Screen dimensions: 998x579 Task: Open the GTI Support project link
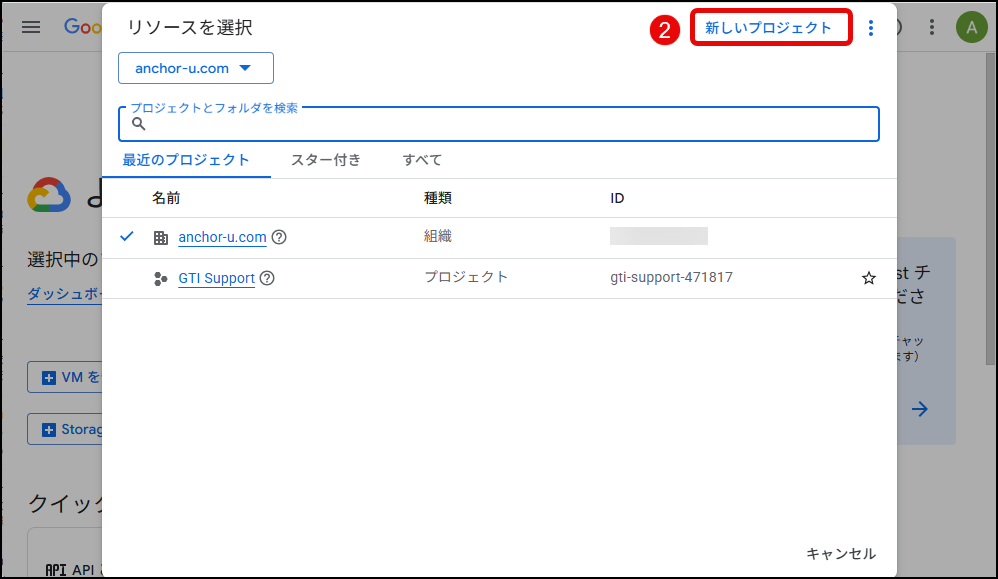pos(216,278)
